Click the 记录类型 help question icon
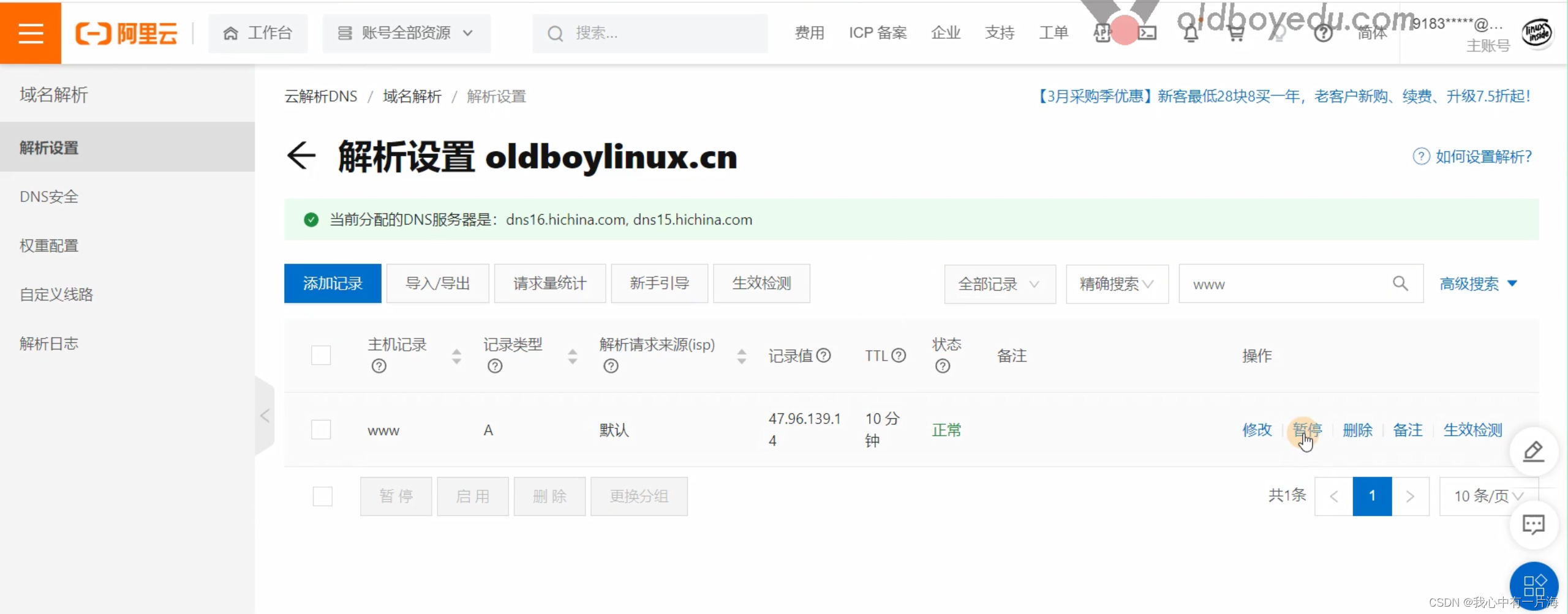Viewport: 1568px width, 614px height. click(495, 366)
